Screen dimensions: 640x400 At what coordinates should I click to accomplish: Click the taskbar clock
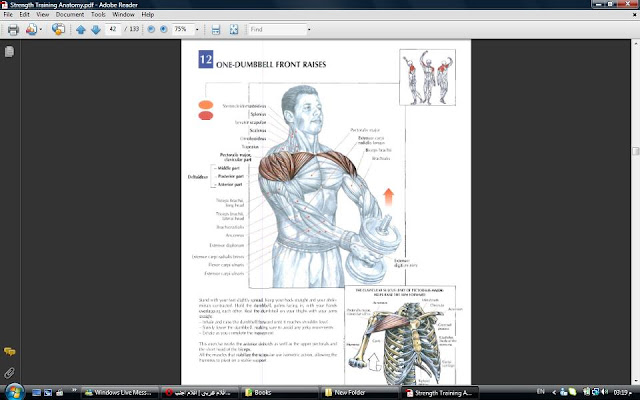click(622, 392)
